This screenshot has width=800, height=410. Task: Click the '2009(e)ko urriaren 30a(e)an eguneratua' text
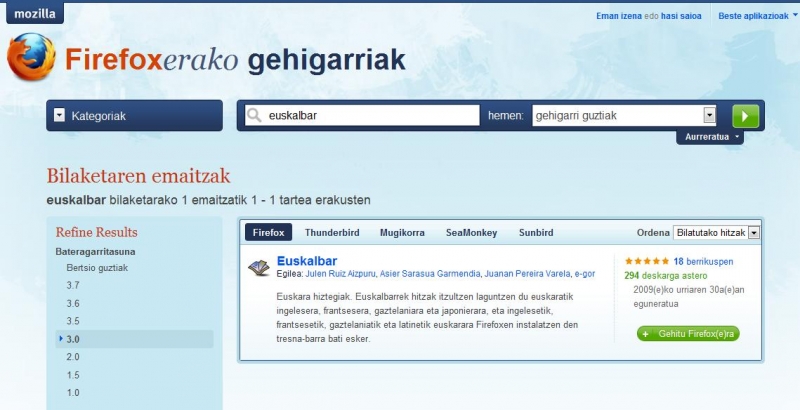(689, 297)
